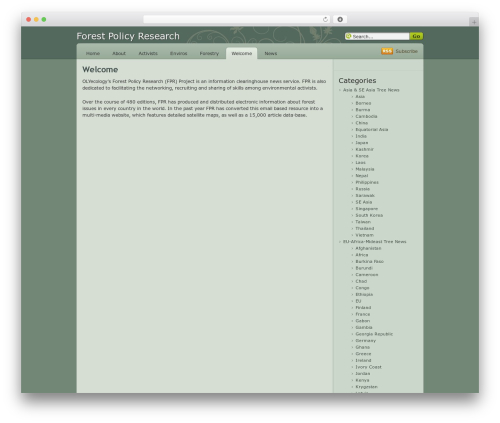Open the Malaysia category

click(x=365, y=169)
